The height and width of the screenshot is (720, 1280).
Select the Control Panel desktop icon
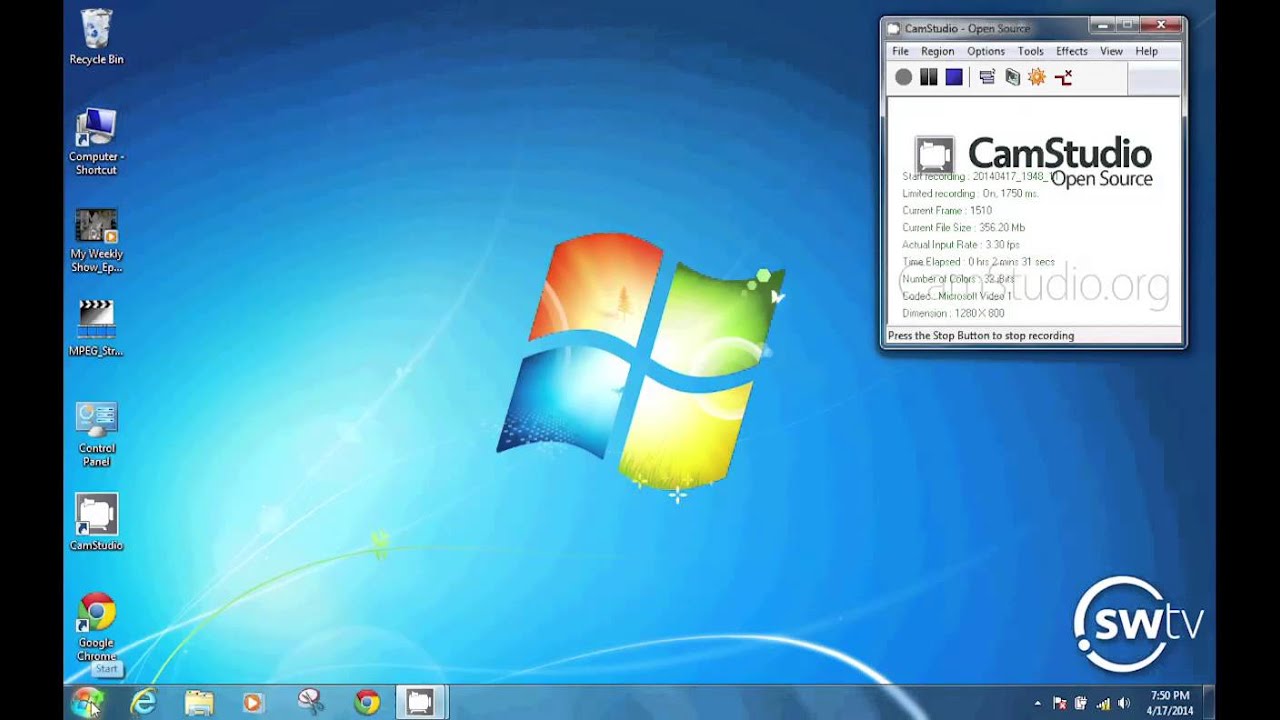click(x=96, y=435)
